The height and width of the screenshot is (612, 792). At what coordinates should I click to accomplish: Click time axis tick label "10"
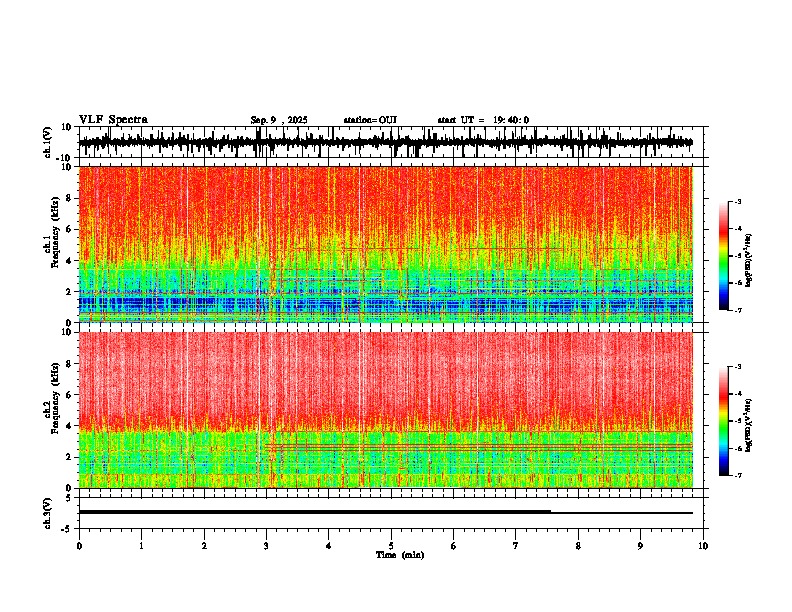703,546
